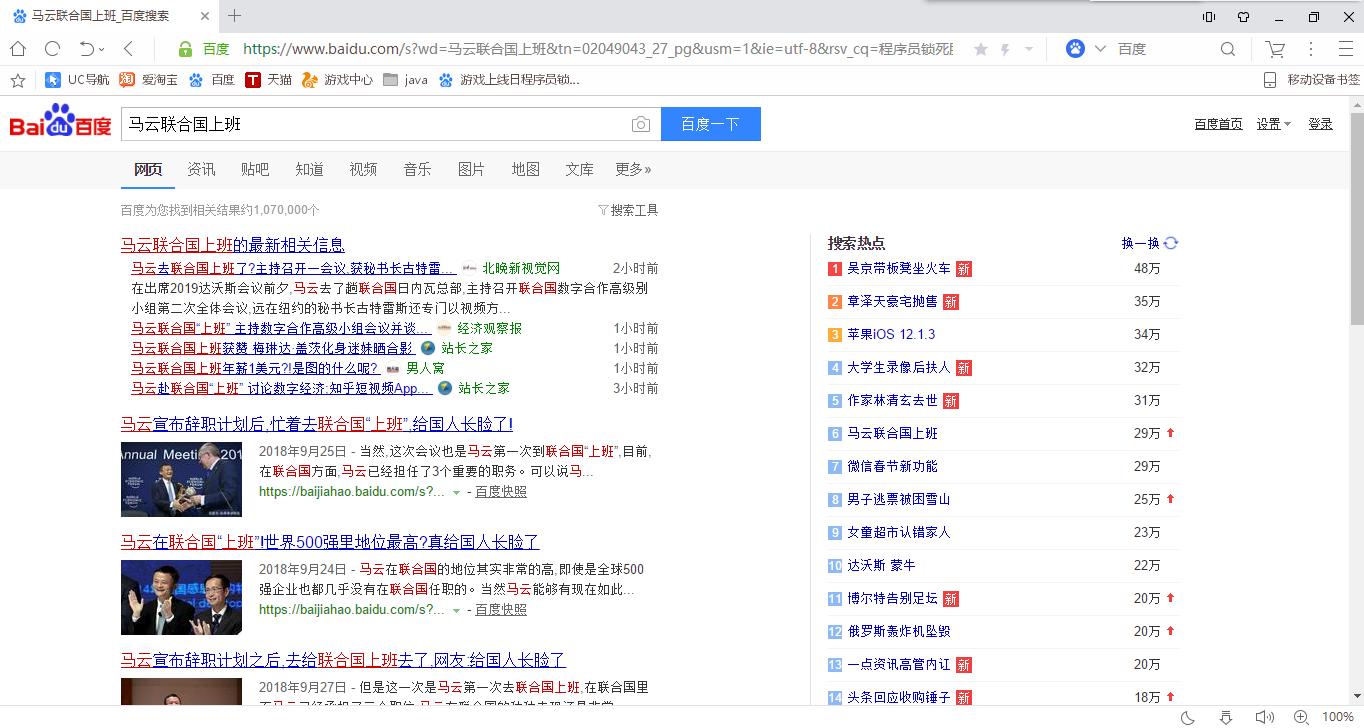Screen dimensions: 1364x728
Task: Expand the 设置 dropdown menu
Action: point(1273,124)
